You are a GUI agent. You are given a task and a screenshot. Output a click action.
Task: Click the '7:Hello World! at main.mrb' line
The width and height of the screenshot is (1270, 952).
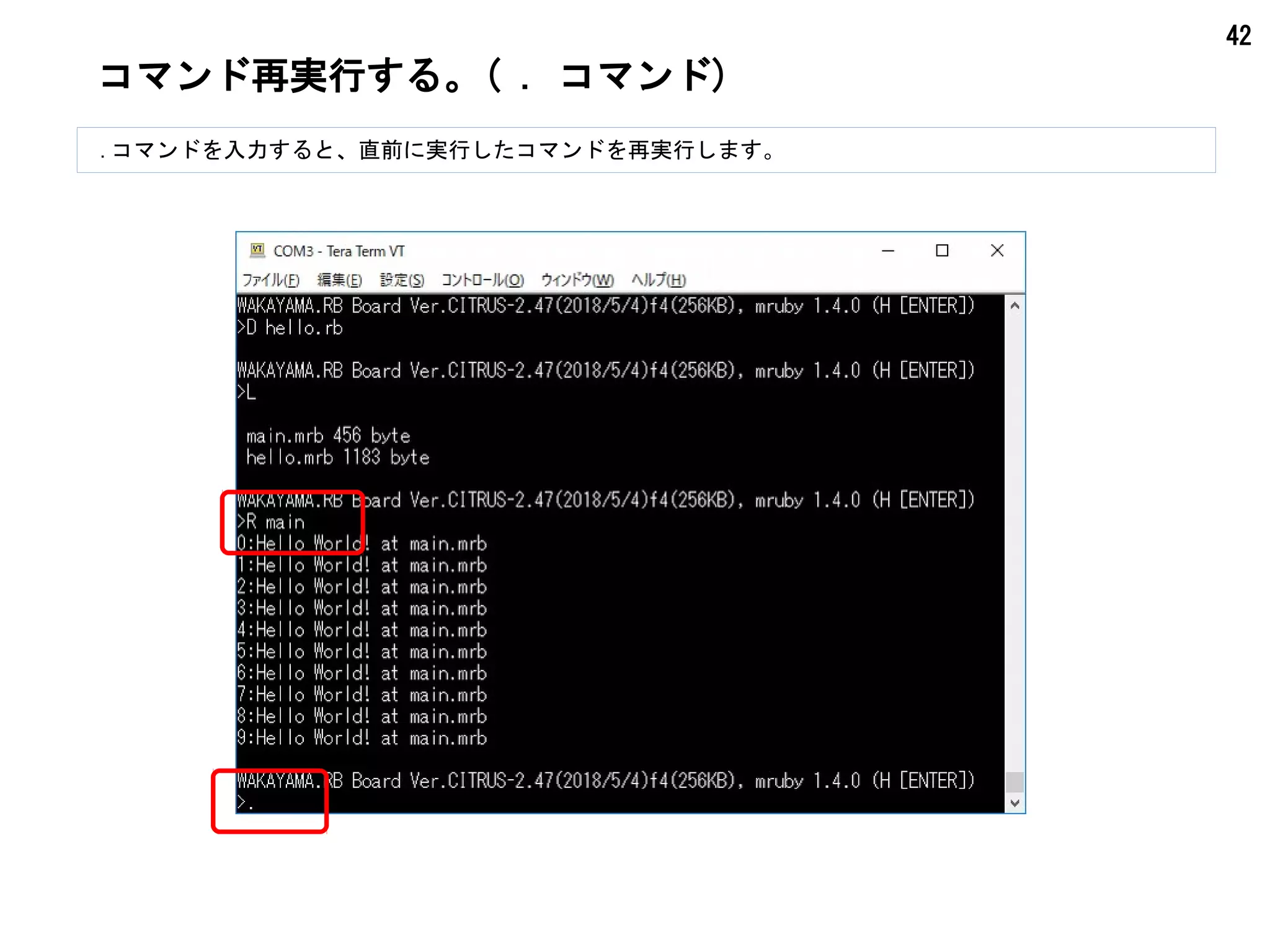point(362,695)
